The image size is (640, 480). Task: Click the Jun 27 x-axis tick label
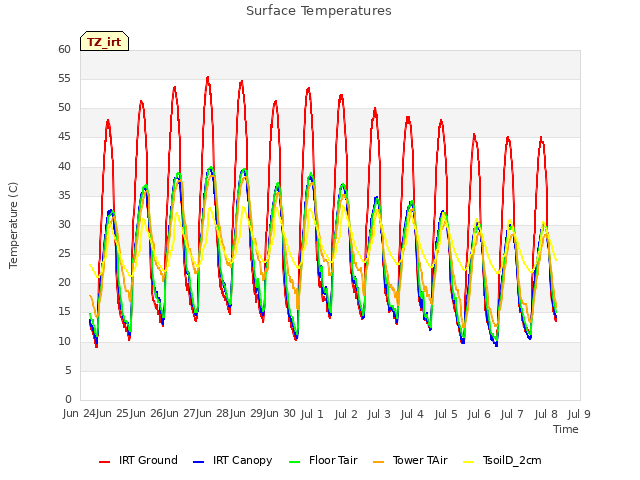pos(178,414)
